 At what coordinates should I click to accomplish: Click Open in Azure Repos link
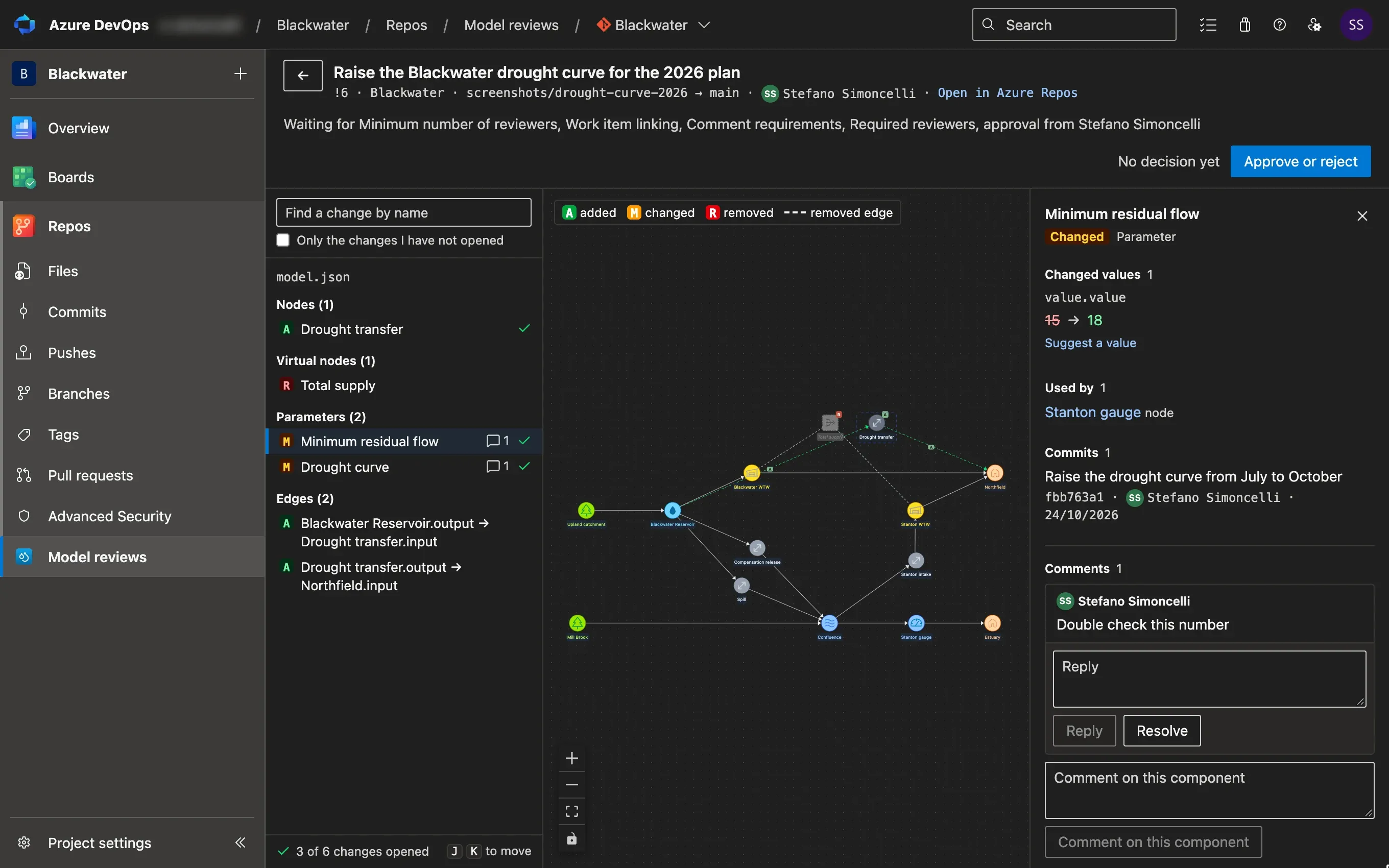tap(1008, 93)
